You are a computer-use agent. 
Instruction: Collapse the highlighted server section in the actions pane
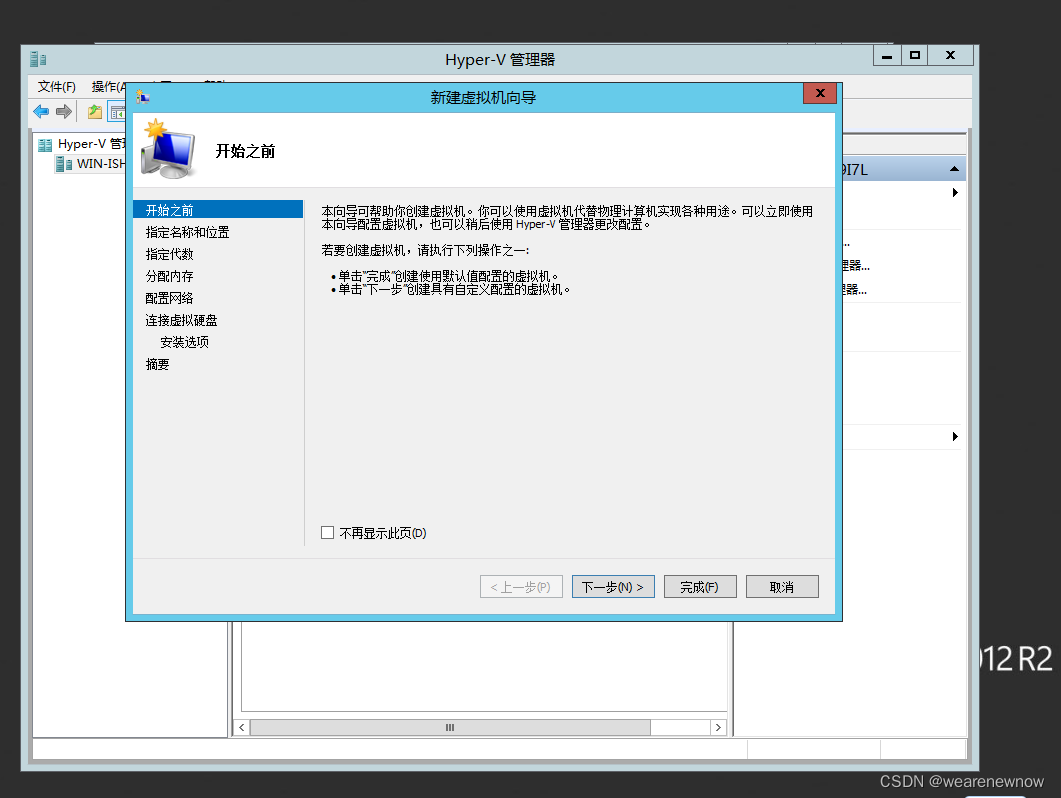(x=954, y=168)
